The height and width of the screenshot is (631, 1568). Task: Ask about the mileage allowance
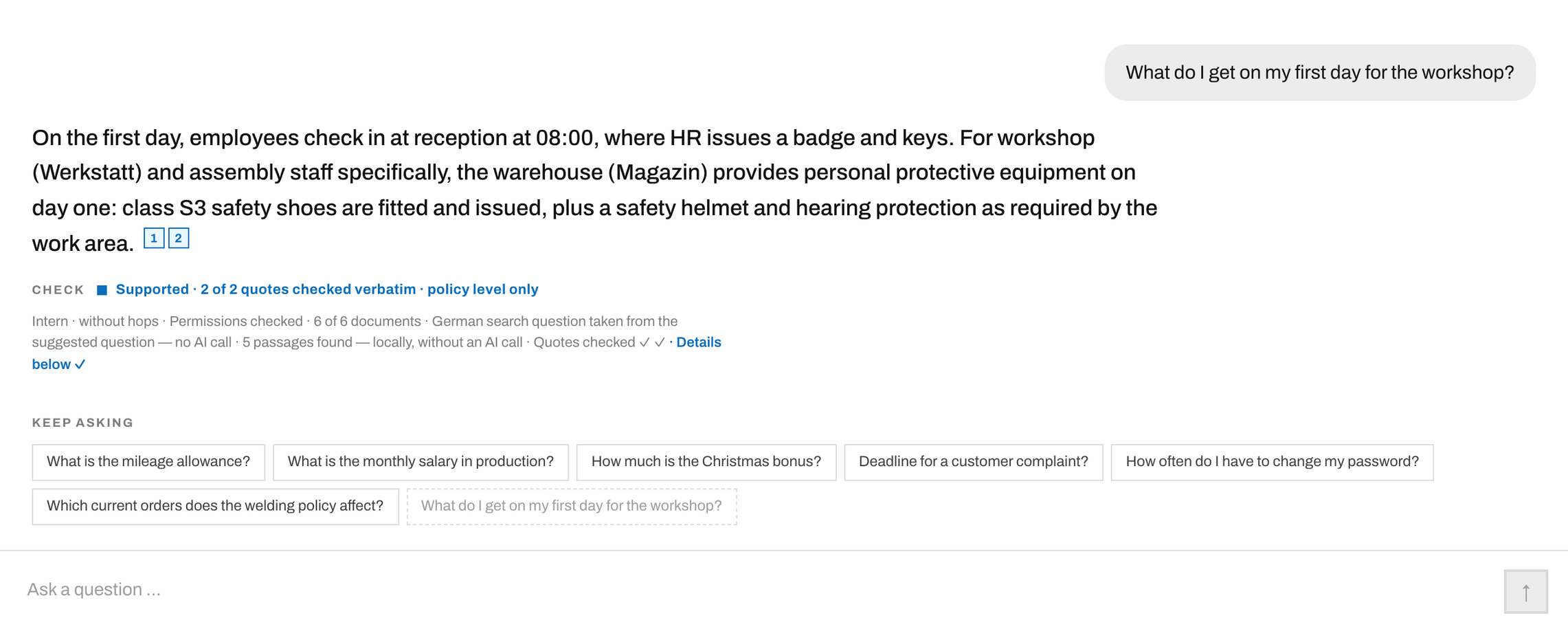148,462
